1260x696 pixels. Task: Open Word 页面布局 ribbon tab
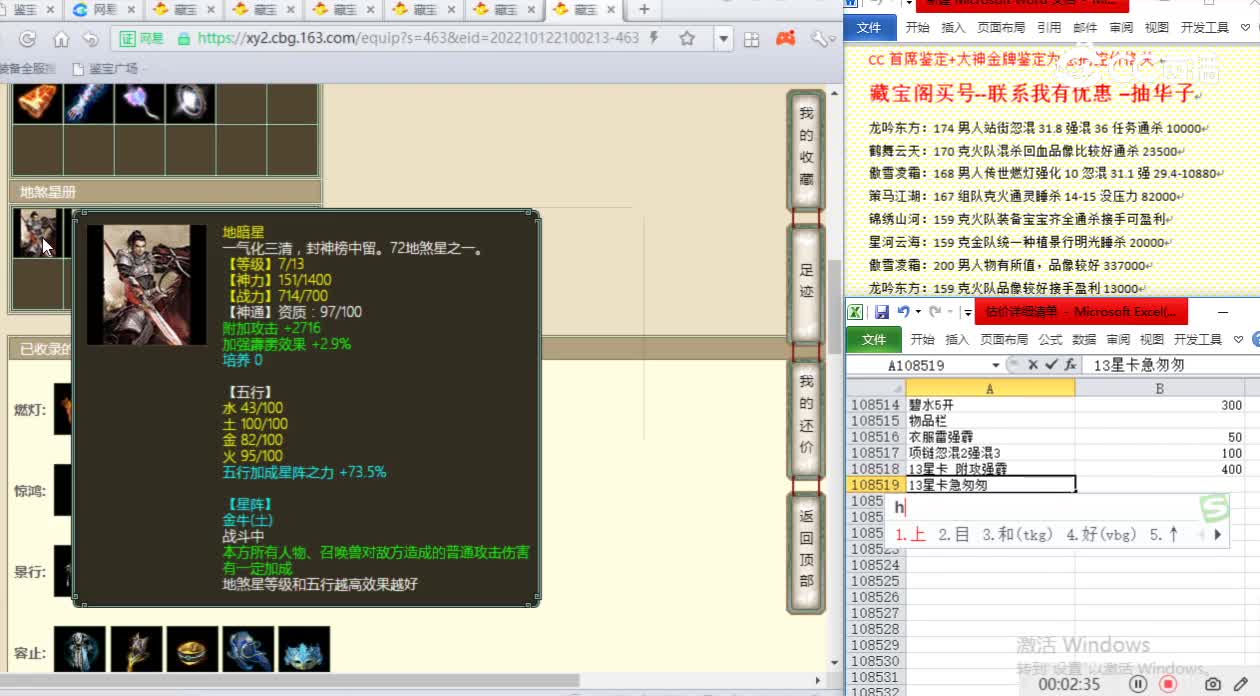[x=1001, y=28]
